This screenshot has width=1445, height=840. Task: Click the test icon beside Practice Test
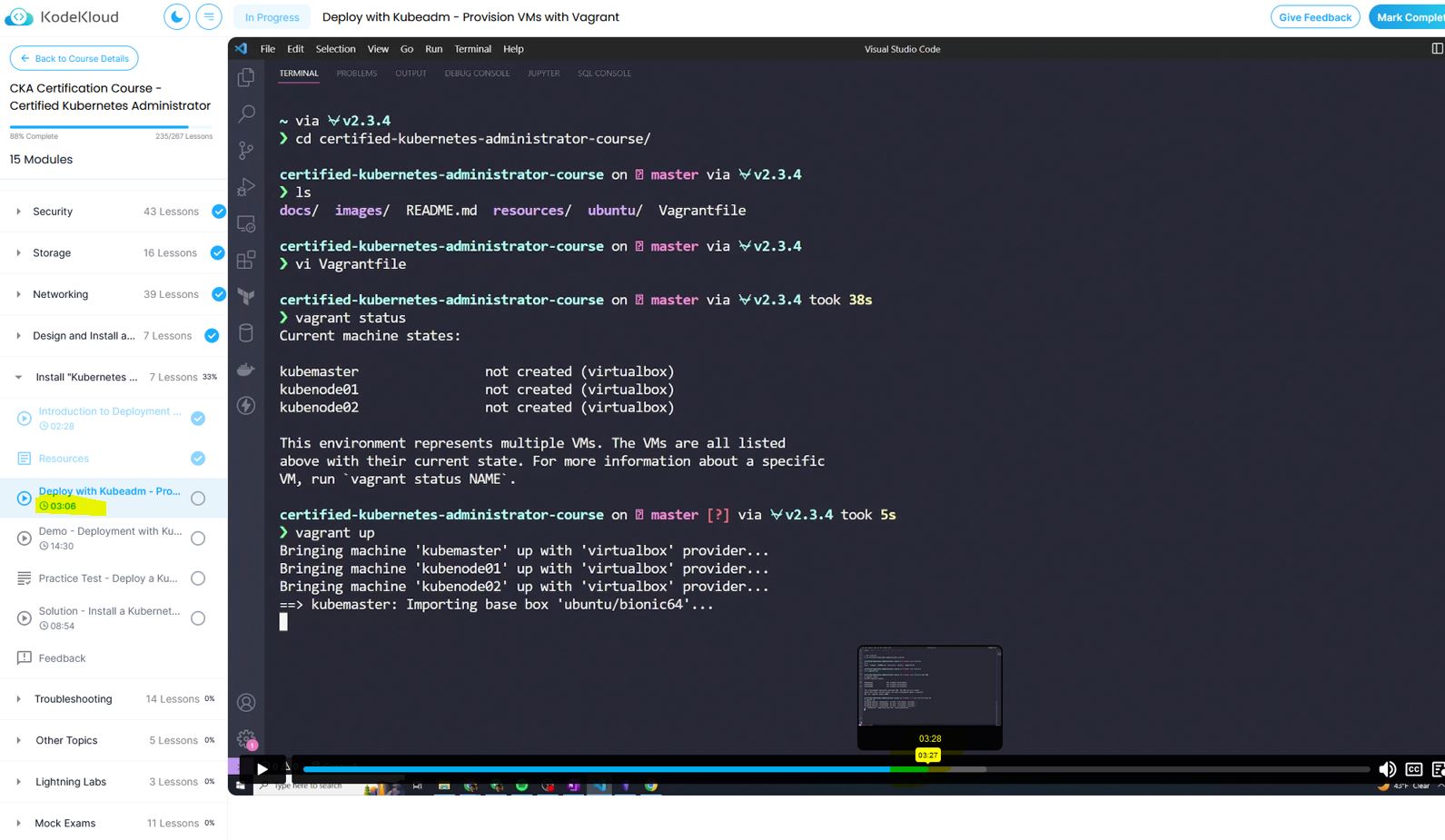click(25, 578)
